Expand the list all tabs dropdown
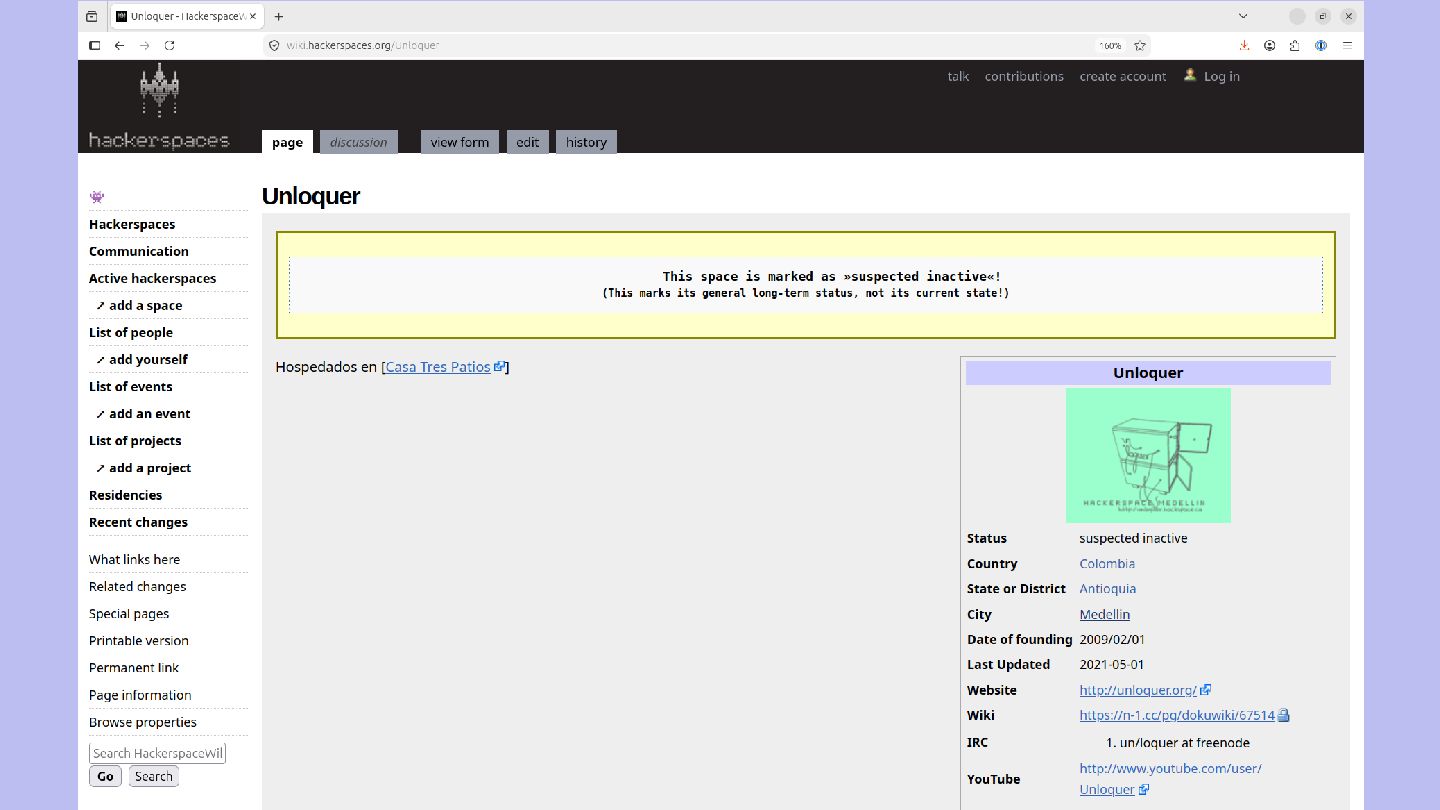 pyautogui.click(x=1243, y=16)
